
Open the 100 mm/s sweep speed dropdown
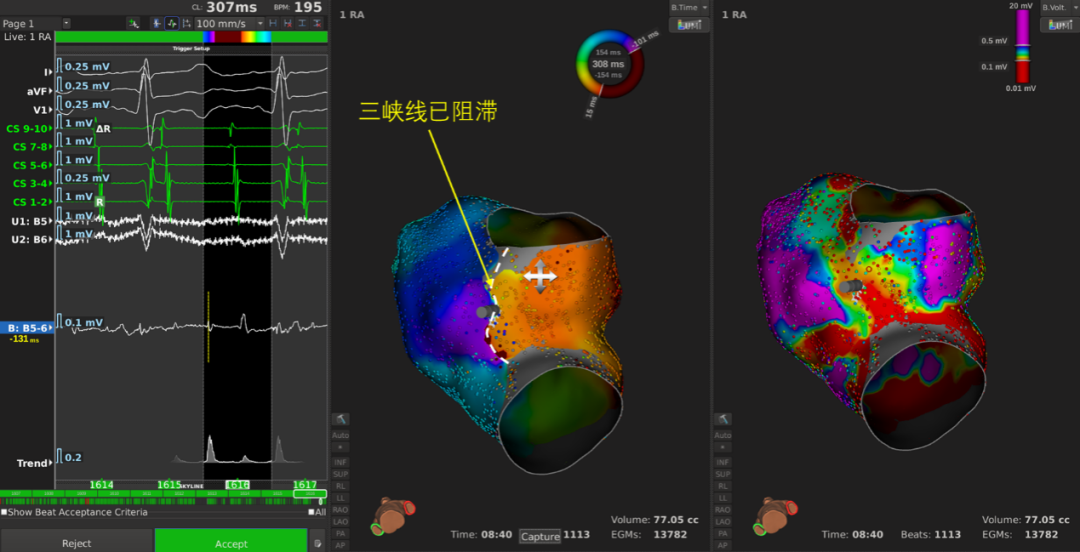[260, 23]
